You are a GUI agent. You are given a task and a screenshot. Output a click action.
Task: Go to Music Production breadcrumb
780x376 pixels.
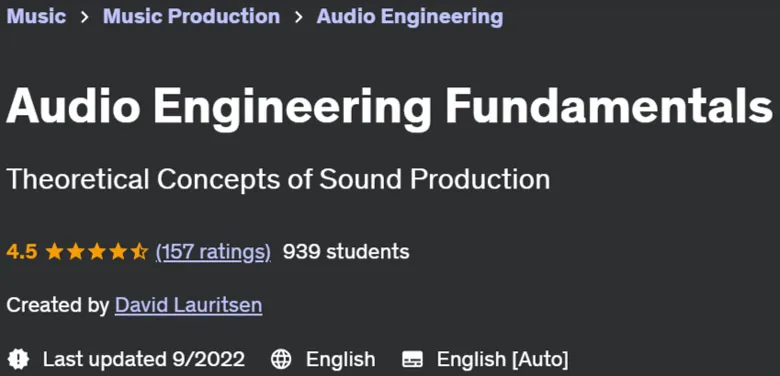[x=192, y=16]
